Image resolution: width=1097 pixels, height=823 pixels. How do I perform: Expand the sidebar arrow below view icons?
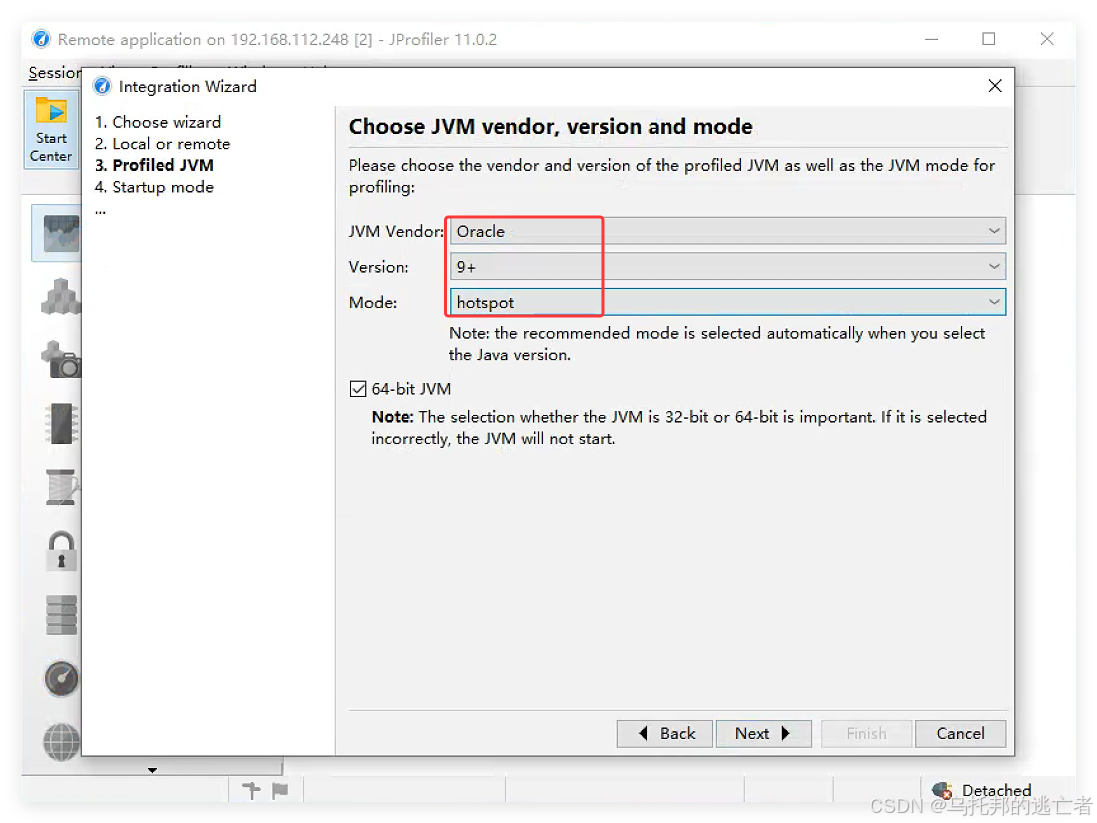152,770
